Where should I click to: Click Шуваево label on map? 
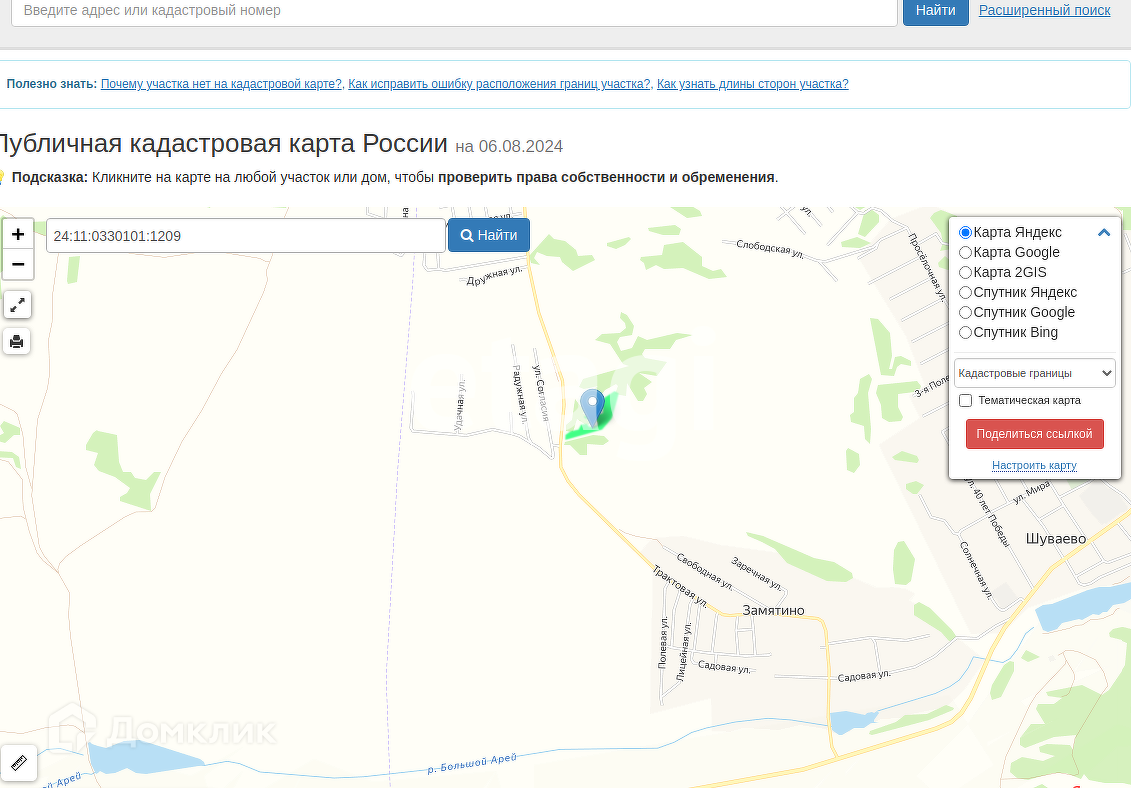[1055, 539]
